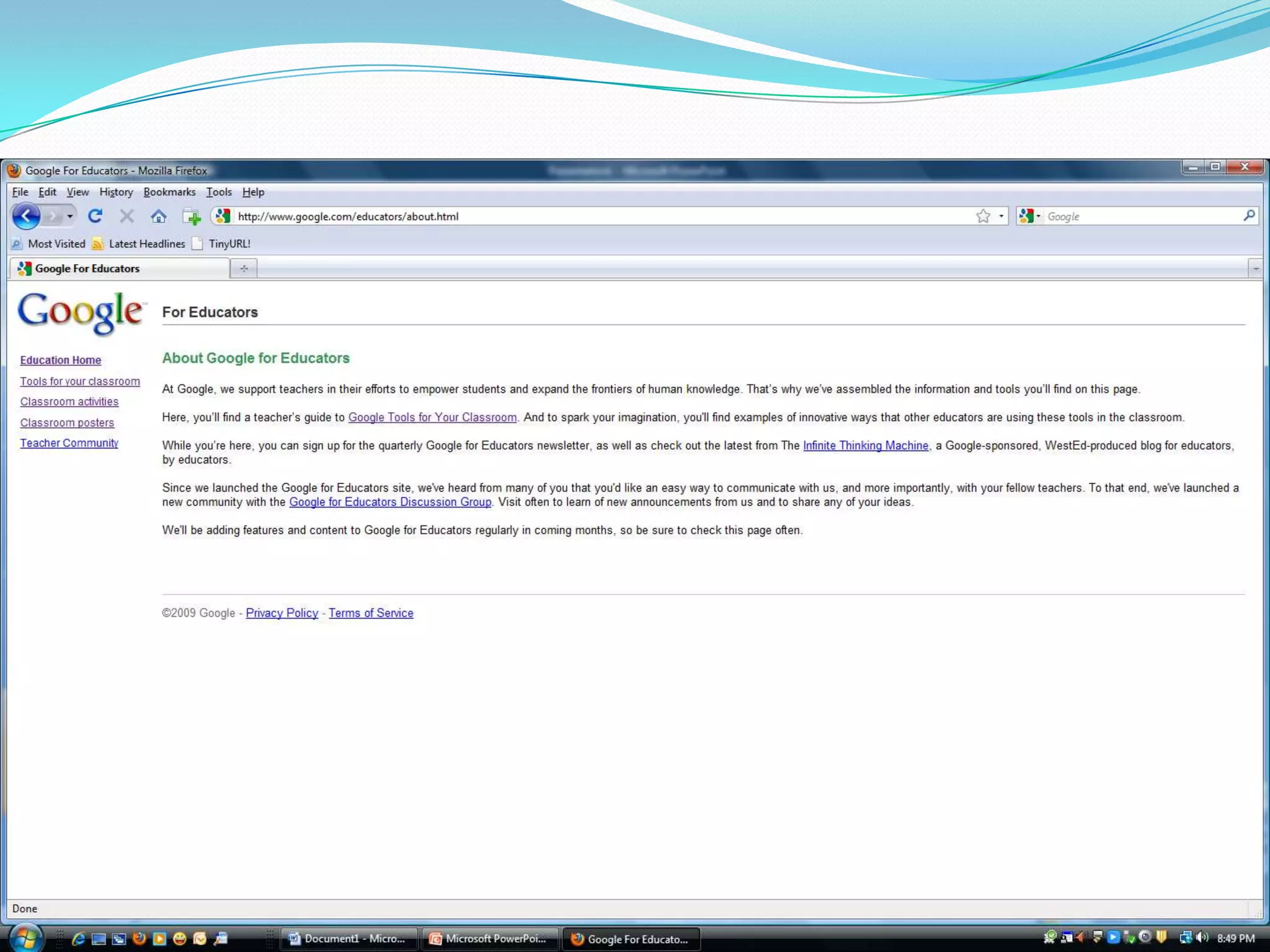
Task: Click the bookmark star in address bar
Action: pos(983,216)
